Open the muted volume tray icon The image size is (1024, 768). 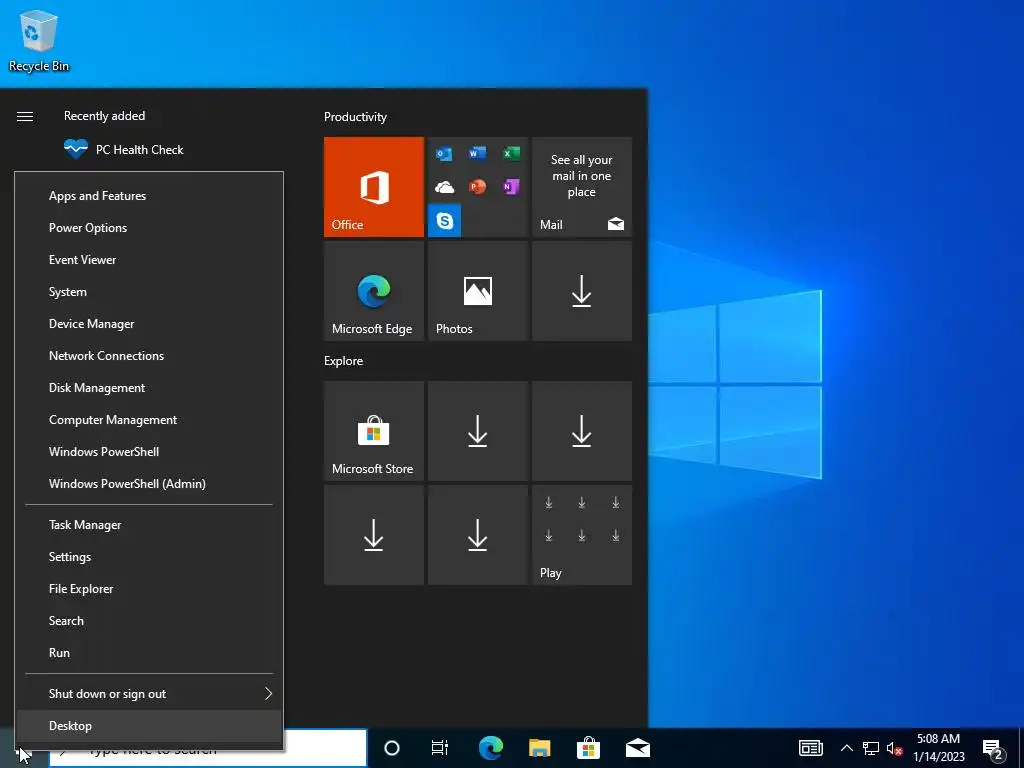pyautogui.click(x=894, y=748)
